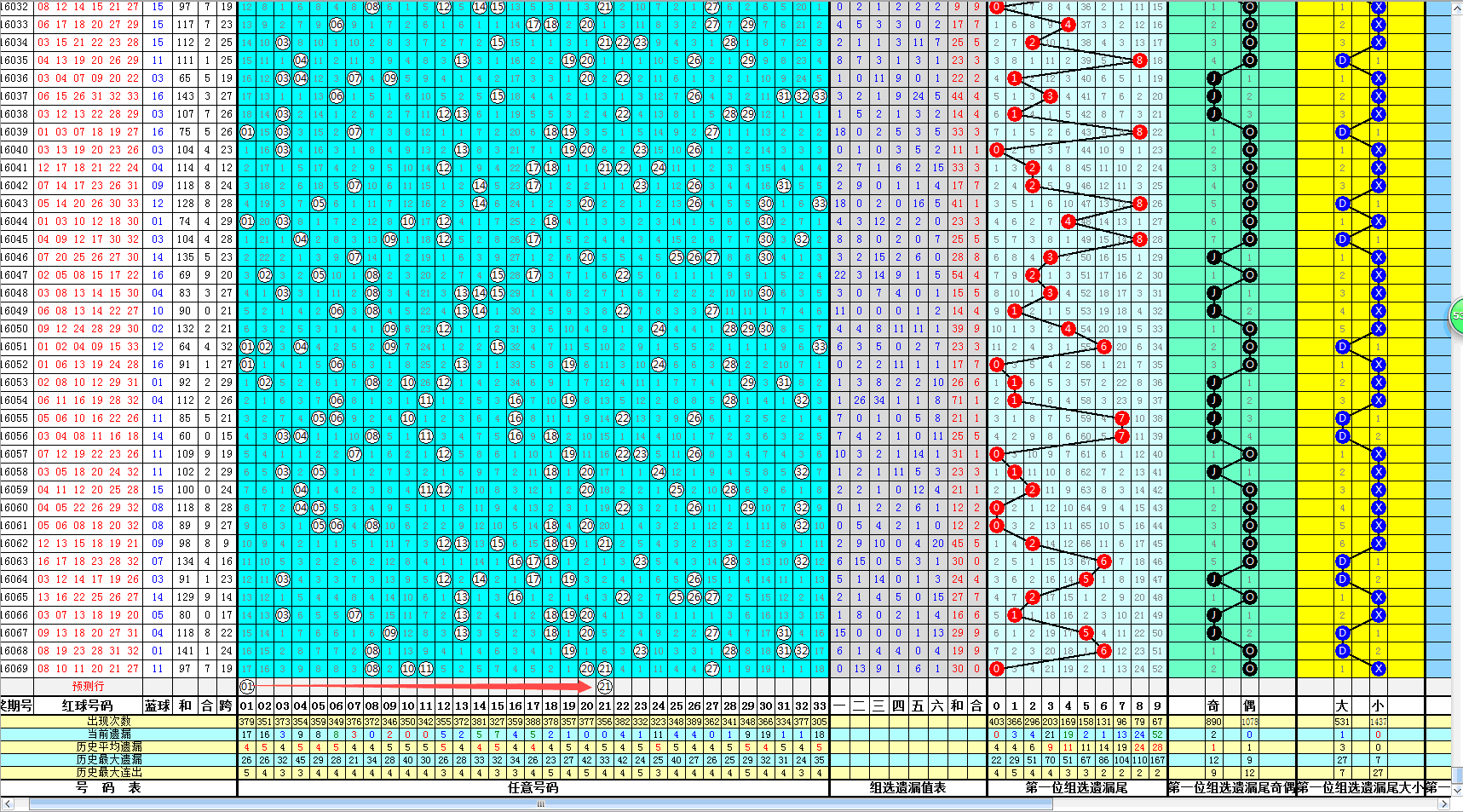
Task: Select black O marker in row 16033
Action: point(1249,25)
